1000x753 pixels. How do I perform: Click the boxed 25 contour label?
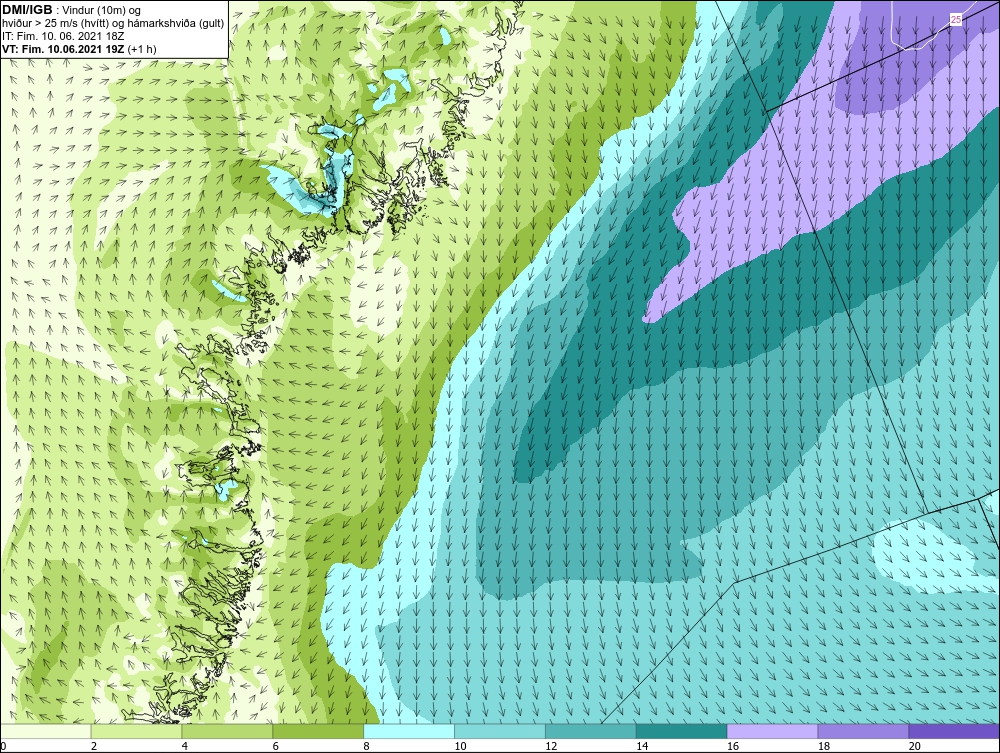point(955,20)
